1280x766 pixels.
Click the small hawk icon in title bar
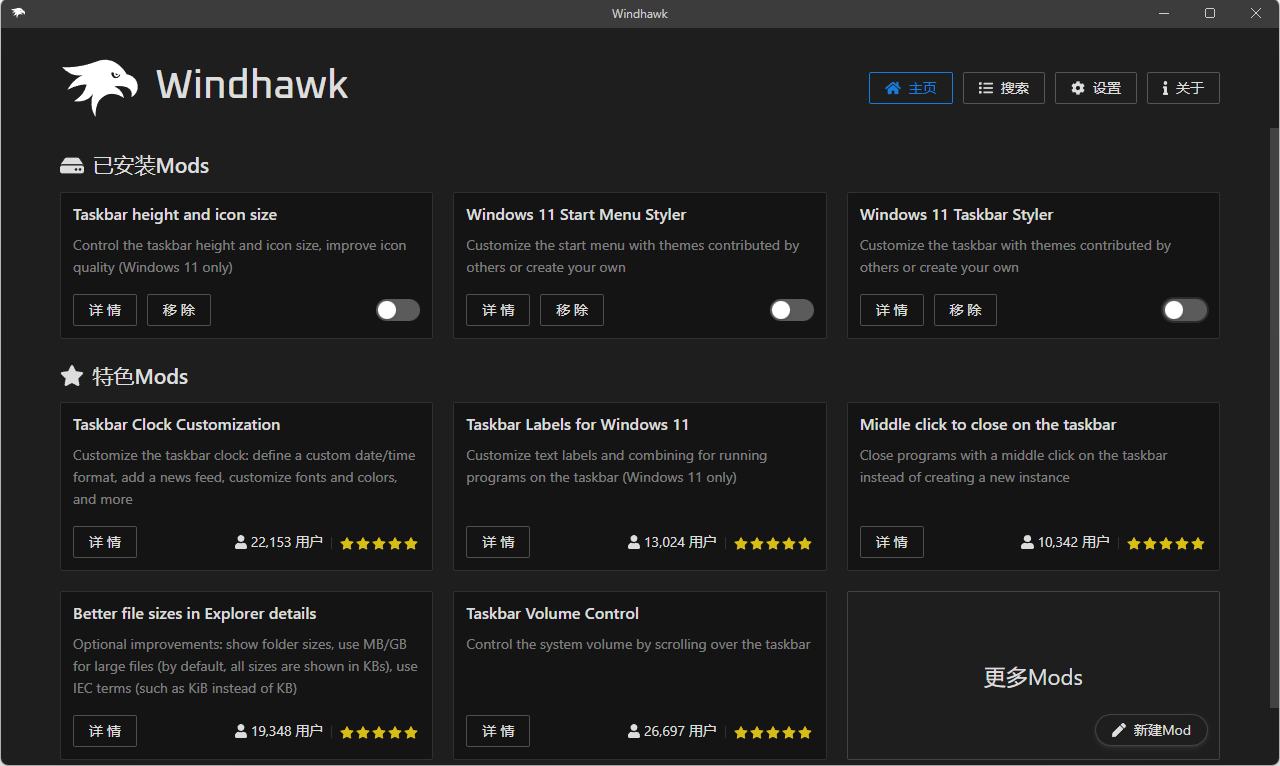[19, 13]
